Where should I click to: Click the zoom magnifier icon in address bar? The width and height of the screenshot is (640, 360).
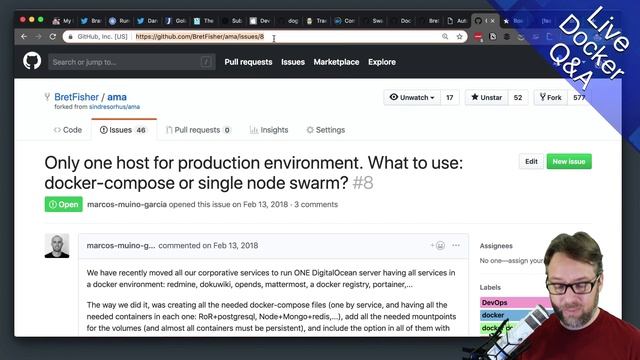(445, 37)
